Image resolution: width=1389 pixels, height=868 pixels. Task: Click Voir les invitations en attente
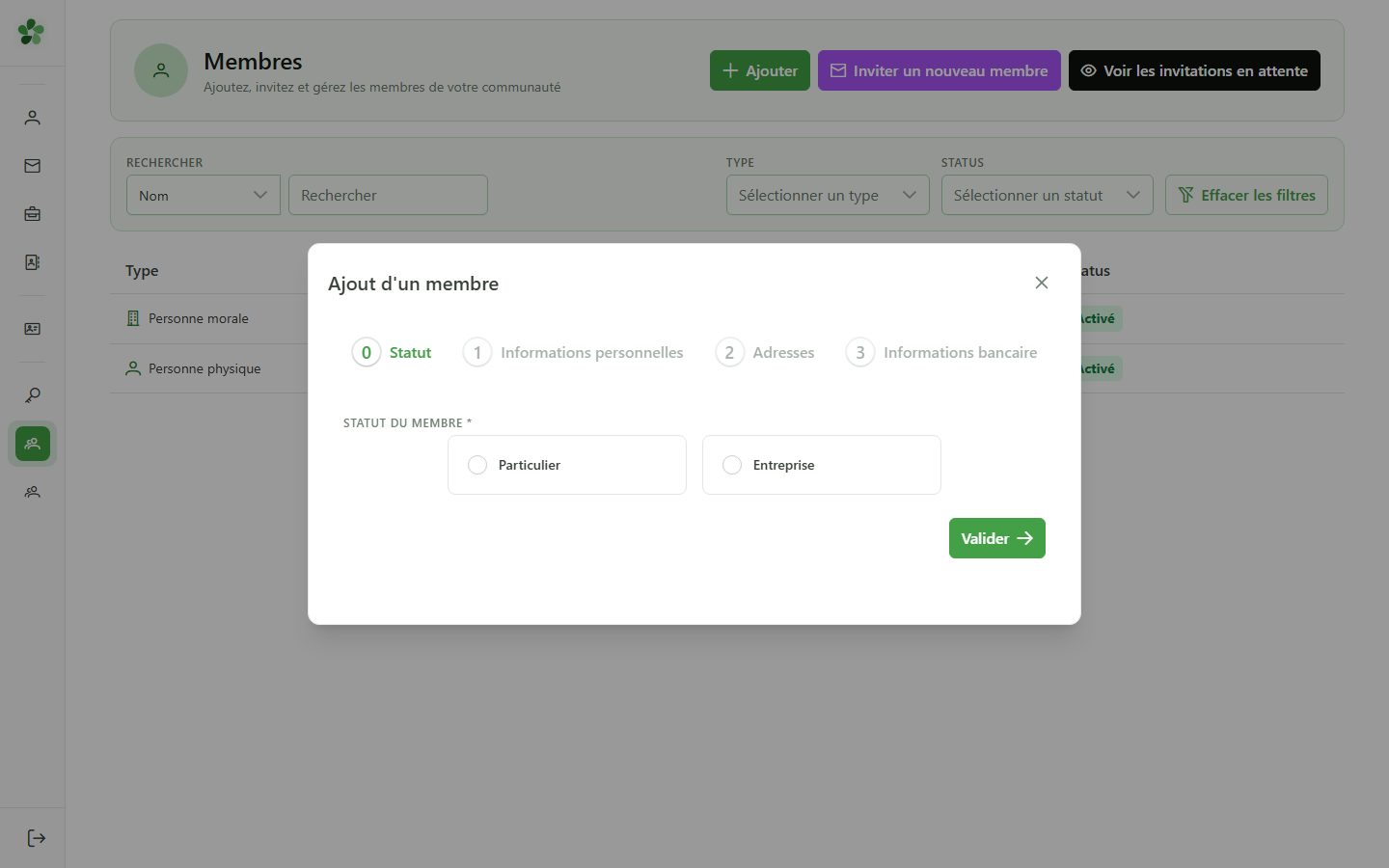[1194, 70]
